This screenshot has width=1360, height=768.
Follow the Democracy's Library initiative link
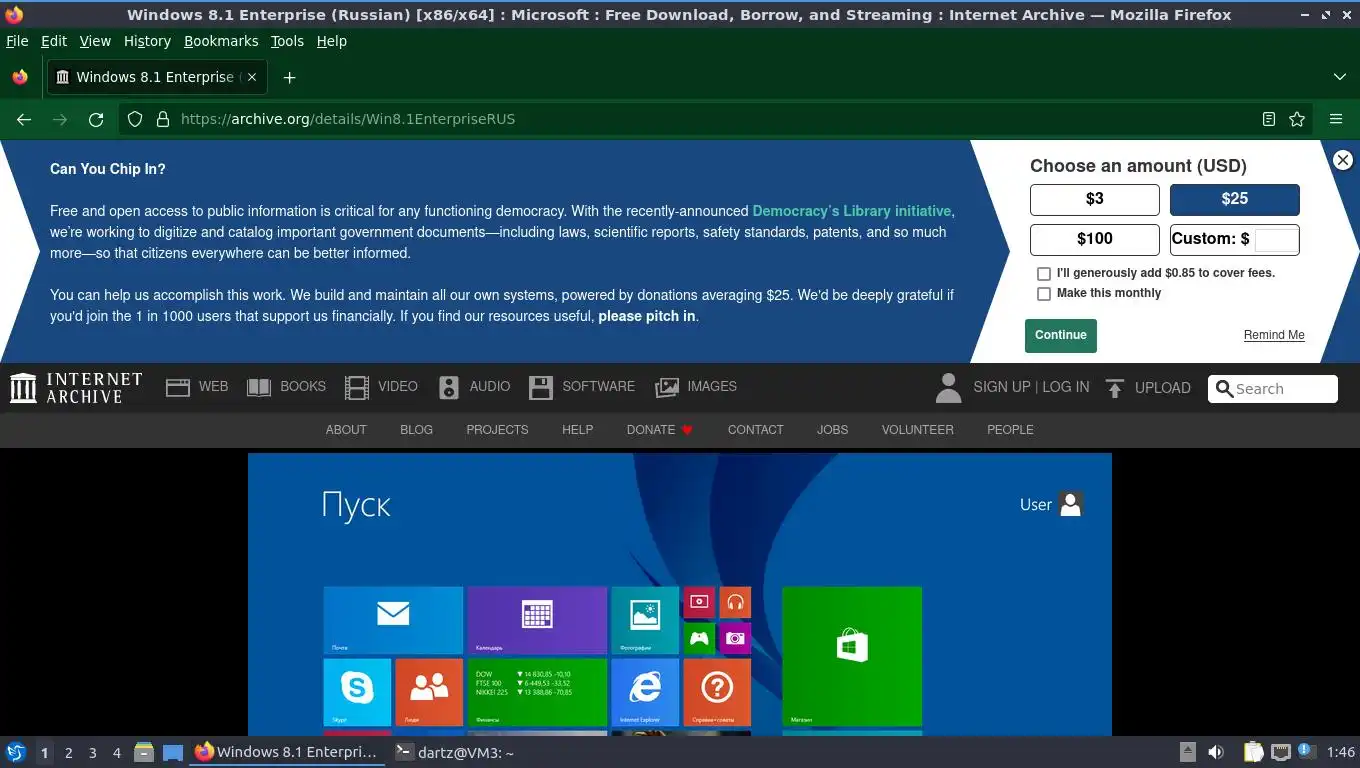[x=852, y=211]
